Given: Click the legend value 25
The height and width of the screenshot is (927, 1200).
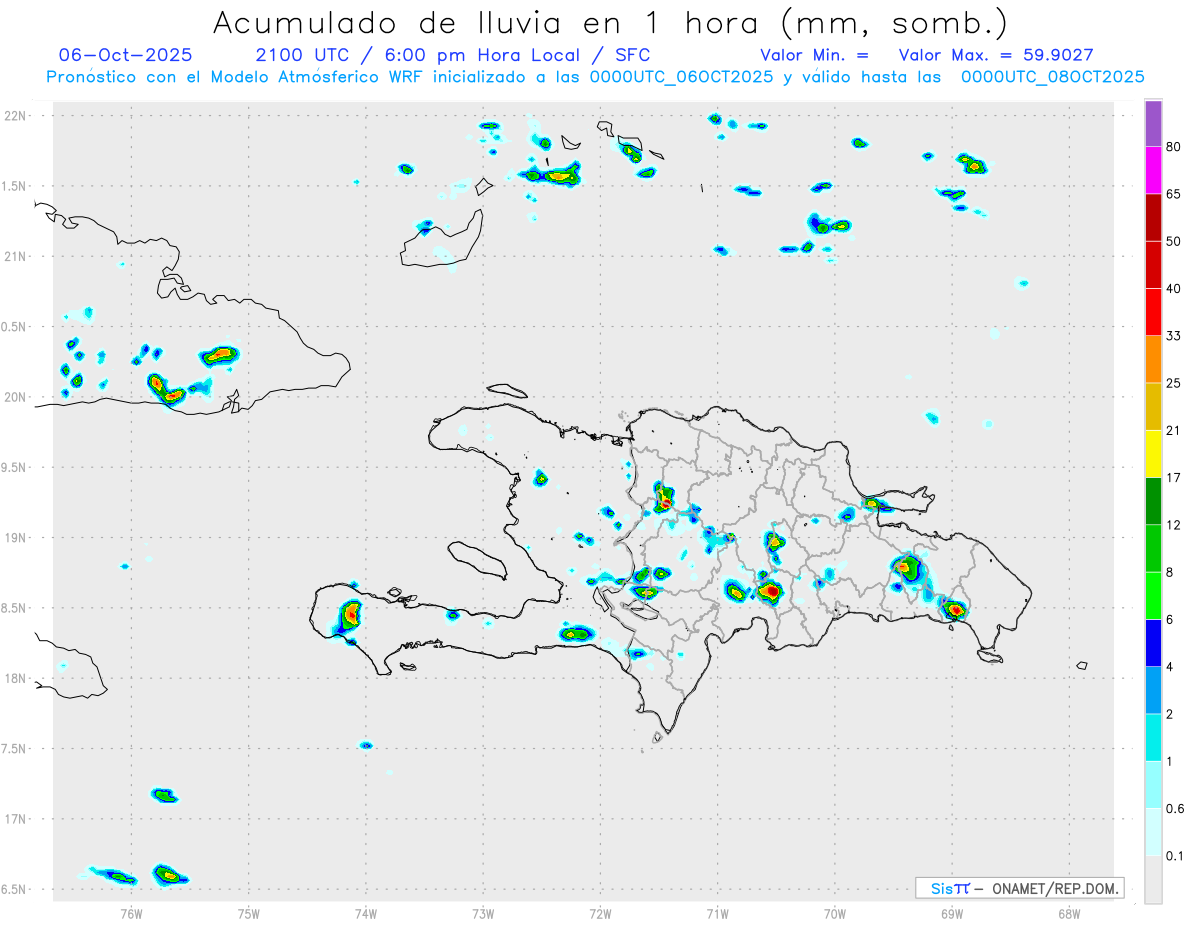Looking at the screenshot, I should point(1174,383).
